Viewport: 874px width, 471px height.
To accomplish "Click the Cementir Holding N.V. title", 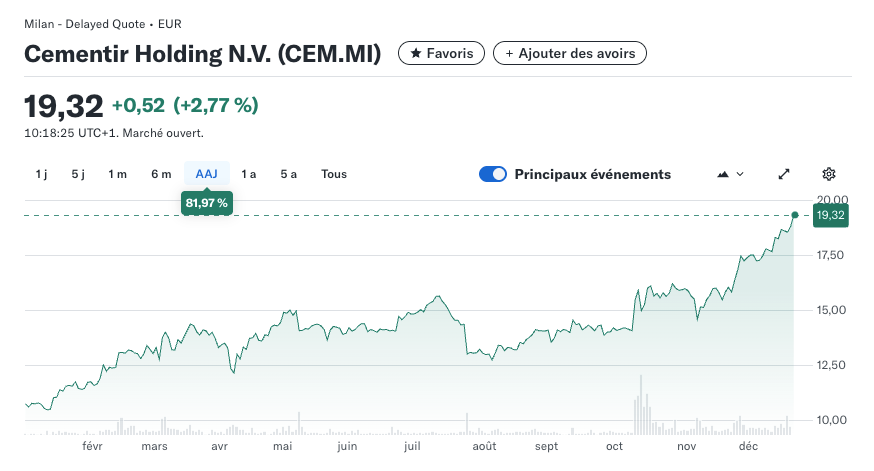I will point(203,54).
